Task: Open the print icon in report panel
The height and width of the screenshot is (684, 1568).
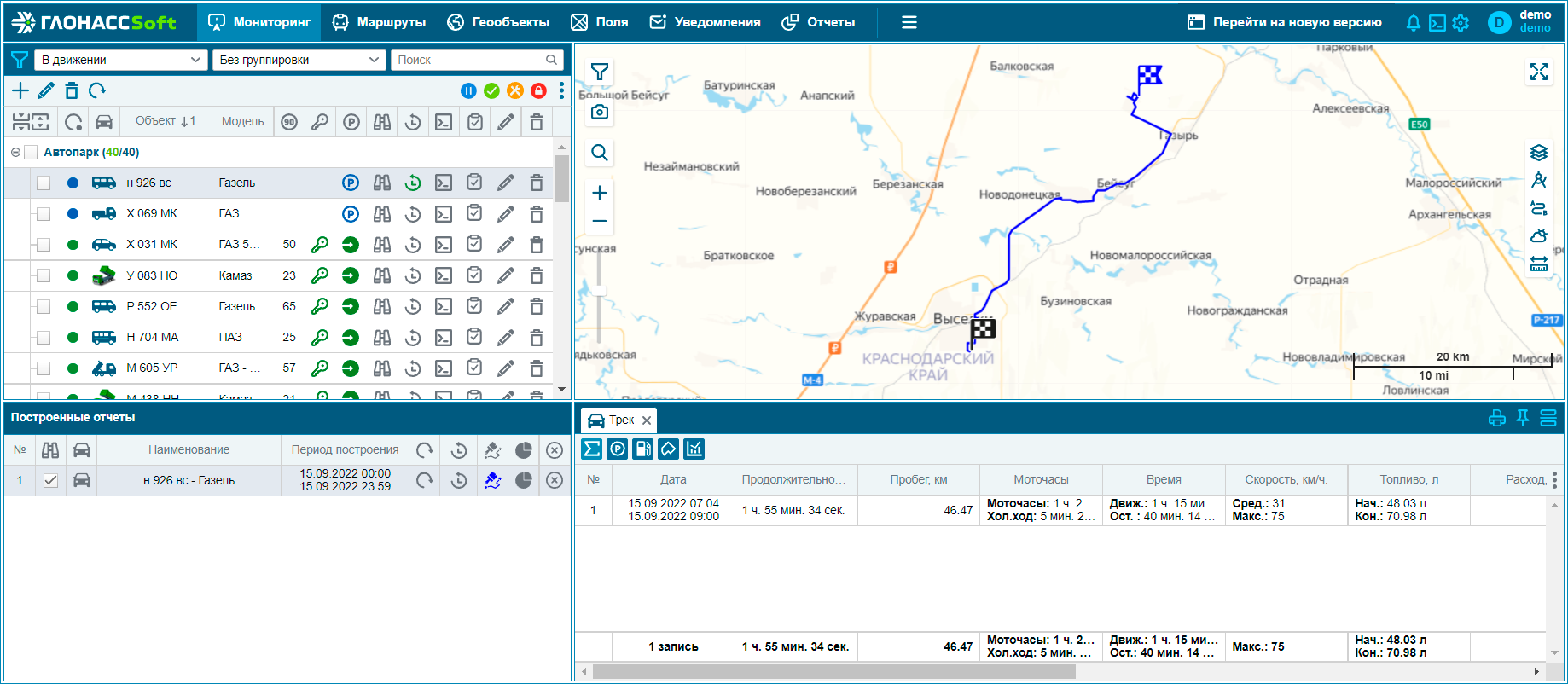Action: click(x=1496, y=419)
